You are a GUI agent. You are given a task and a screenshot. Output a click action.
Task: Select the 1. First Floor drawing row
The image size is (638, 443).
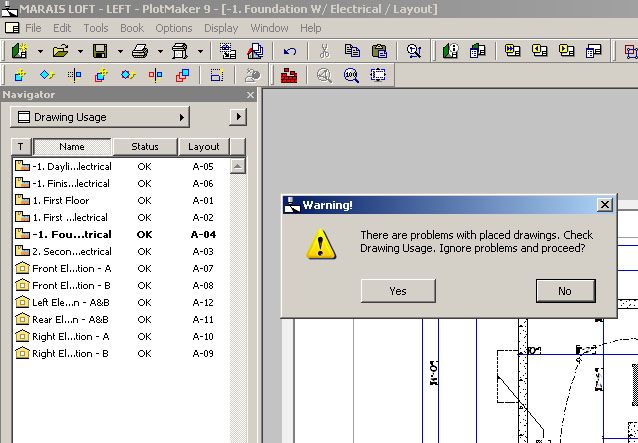point(121,201)
